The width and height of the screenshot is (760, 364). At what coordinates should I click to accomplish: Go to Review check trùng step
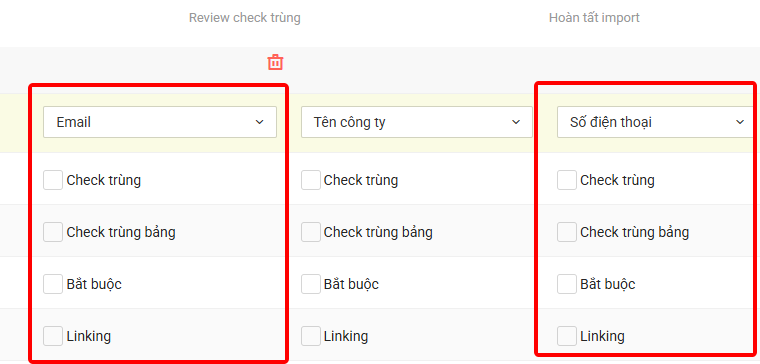point(245,18)
